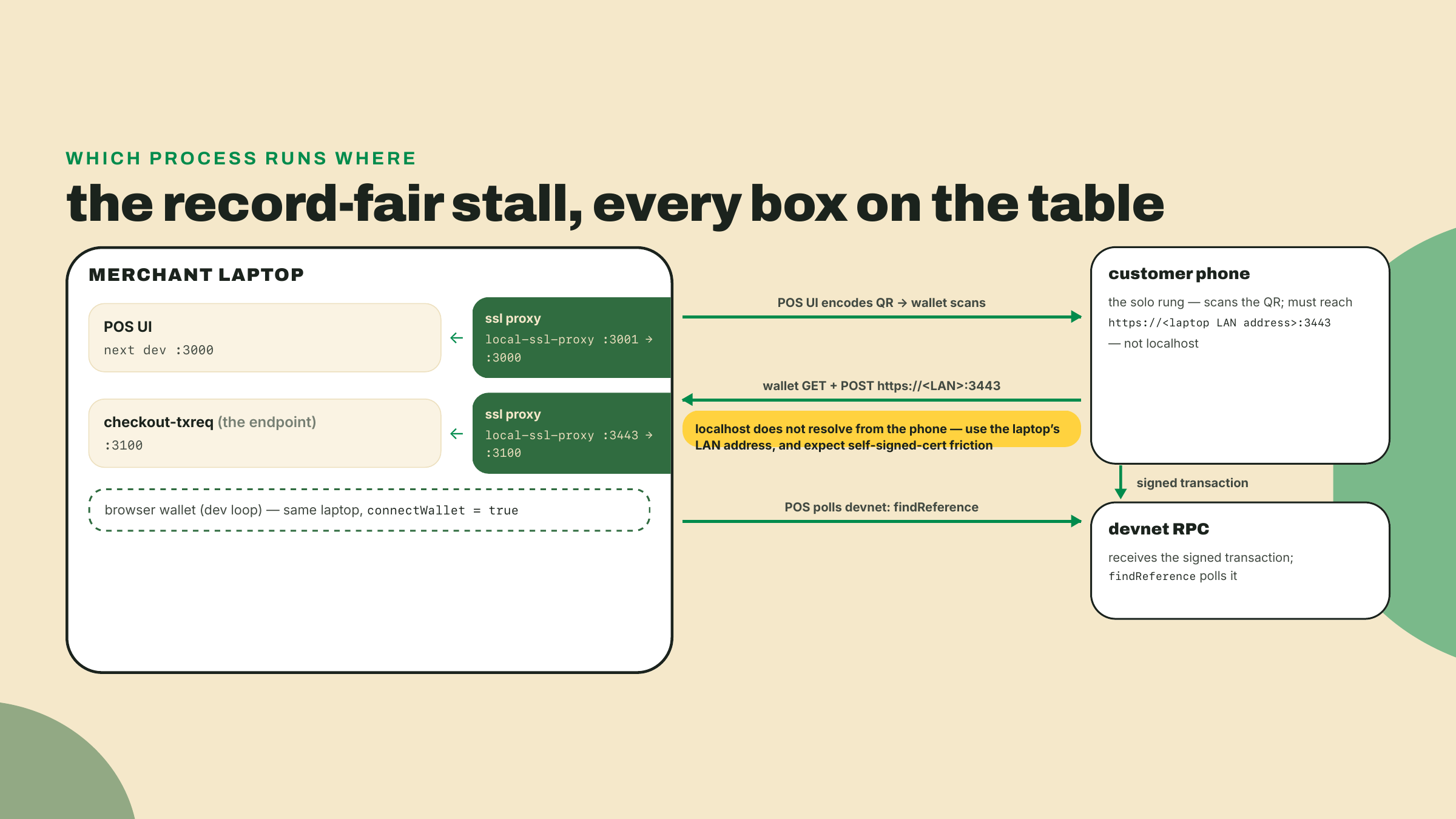
Task: Click the 'next dev :3000' text
Action: point(158,350)
